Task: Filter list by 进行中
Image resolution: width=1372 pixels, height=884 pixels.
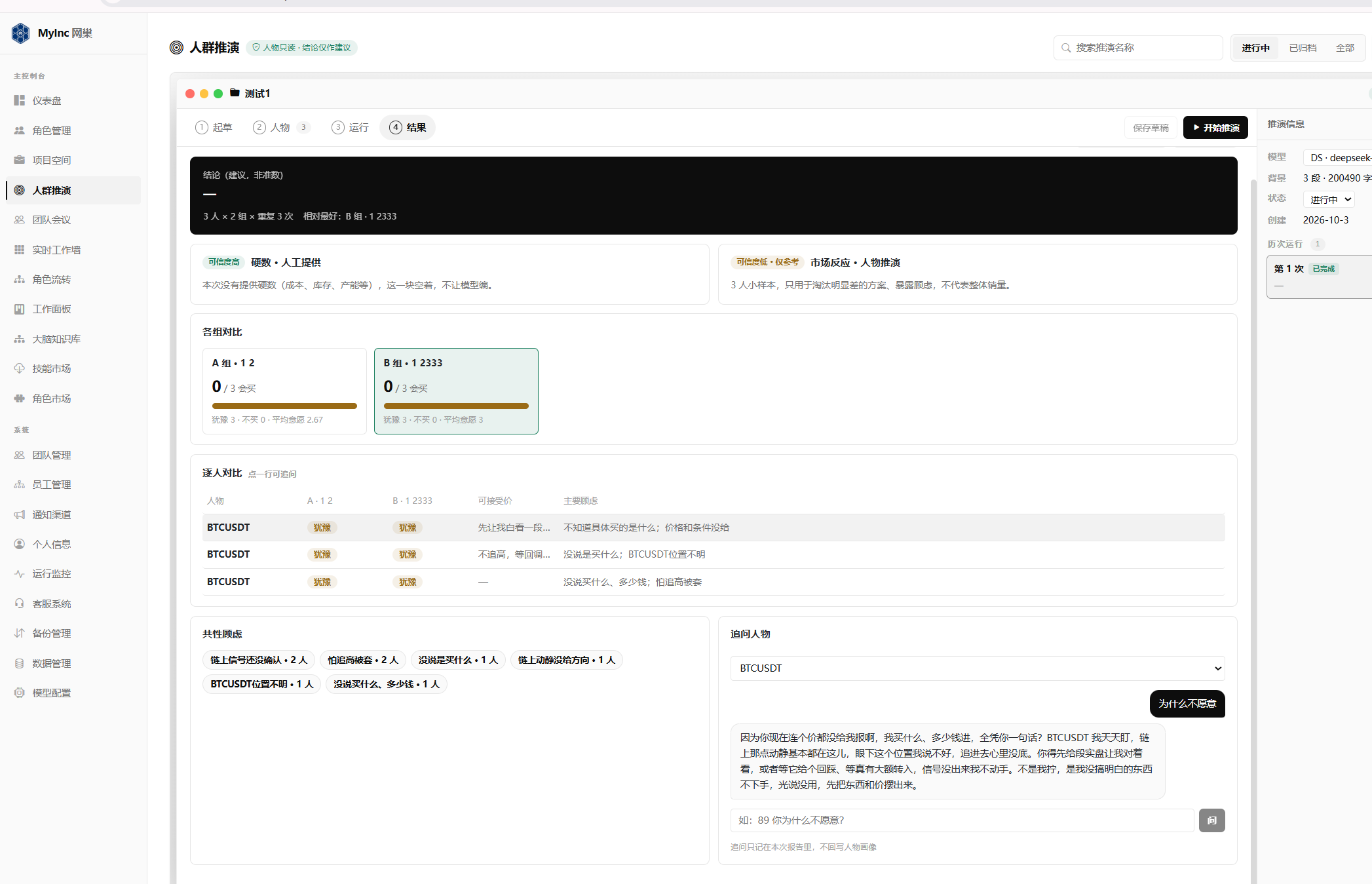Action: [x=1255, y=48]
